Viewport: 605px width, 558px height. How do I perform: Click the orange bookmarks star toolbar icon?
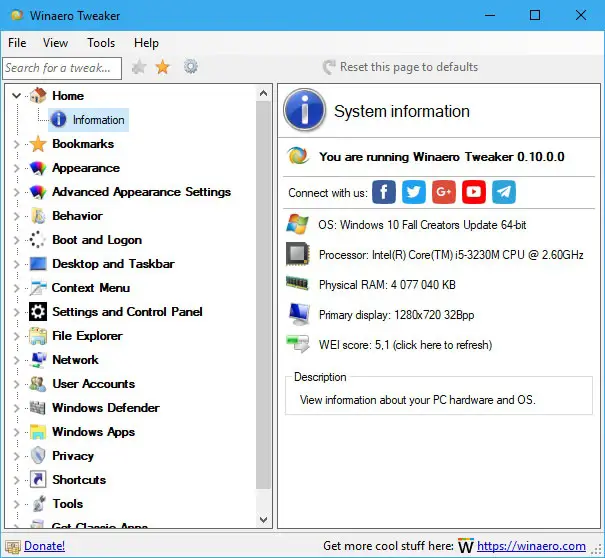[x=162, y=67]
